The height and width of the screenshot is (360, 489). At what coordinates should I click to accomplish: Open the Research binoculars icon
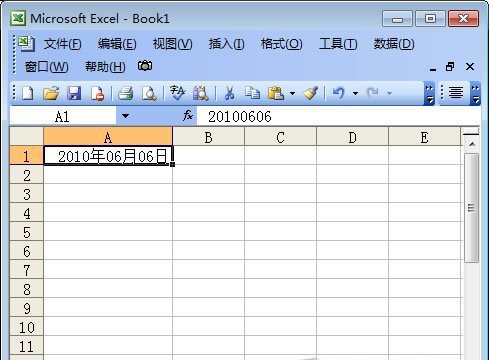(201, 93)
